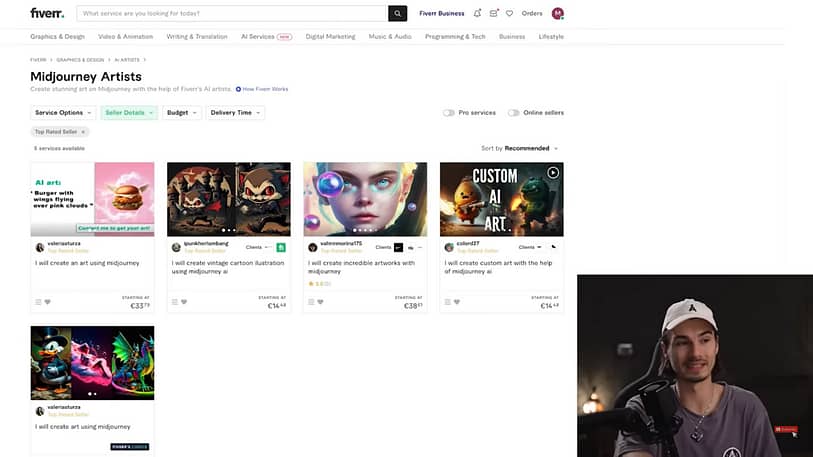The width and height of the screenshot is (813, 457).
Task: Click Fiverr's Choice badge on bottom gig
Action: (130, 447)
